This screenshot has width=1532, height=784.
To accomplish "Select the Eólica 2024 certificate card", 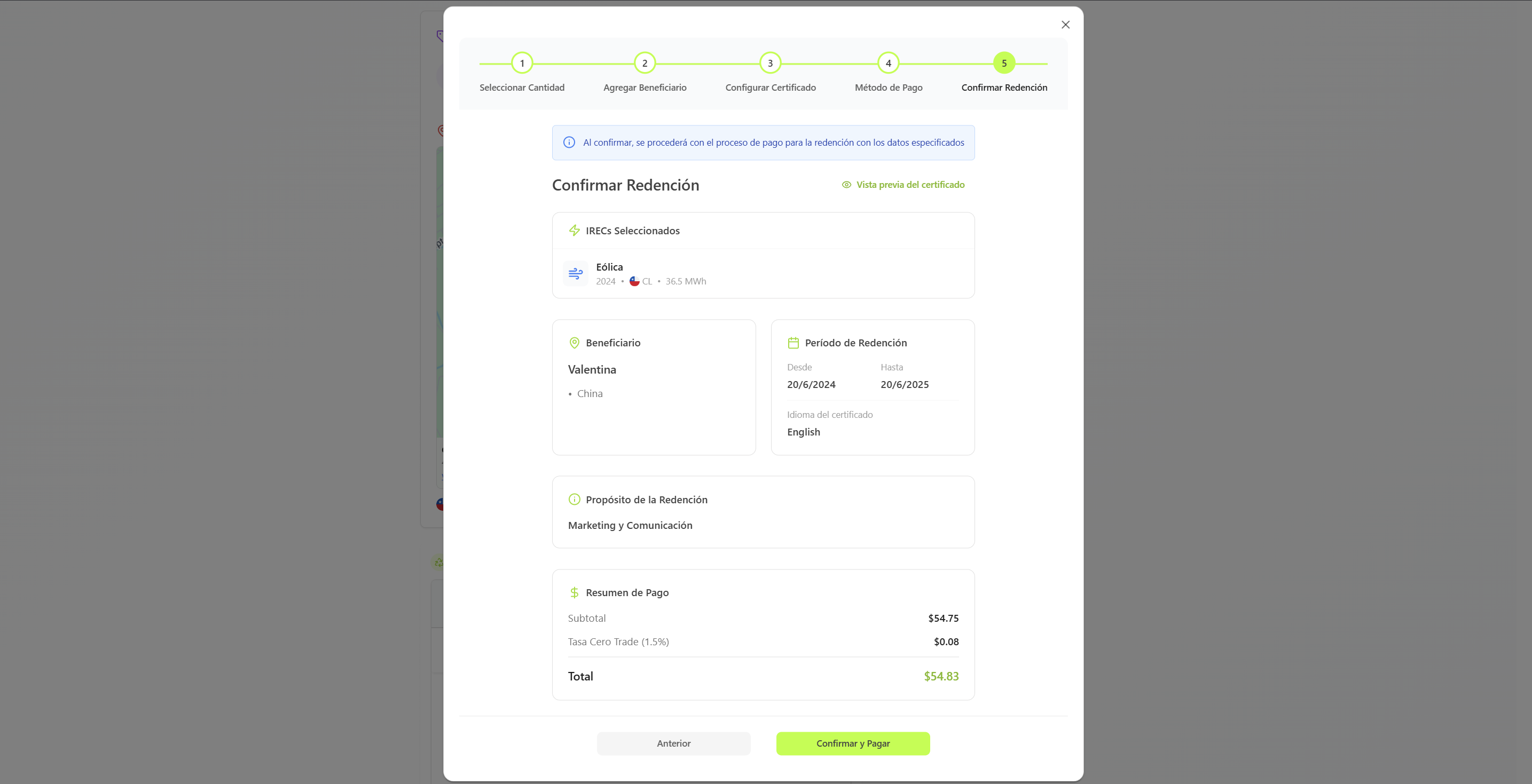I will [x=763, y=273].
